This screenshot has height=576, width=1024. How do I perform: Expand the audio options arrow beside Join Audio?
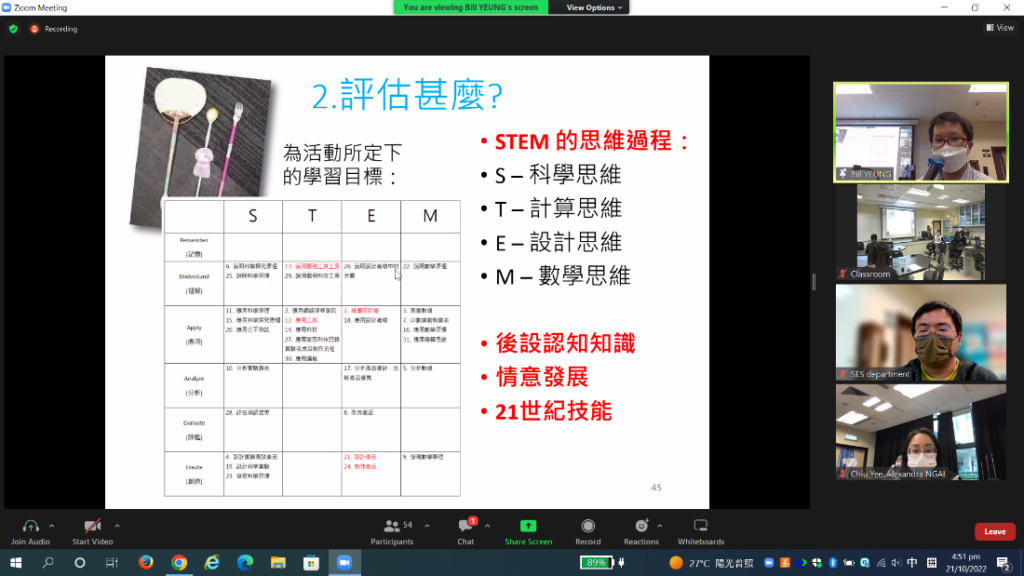[52, 524]
